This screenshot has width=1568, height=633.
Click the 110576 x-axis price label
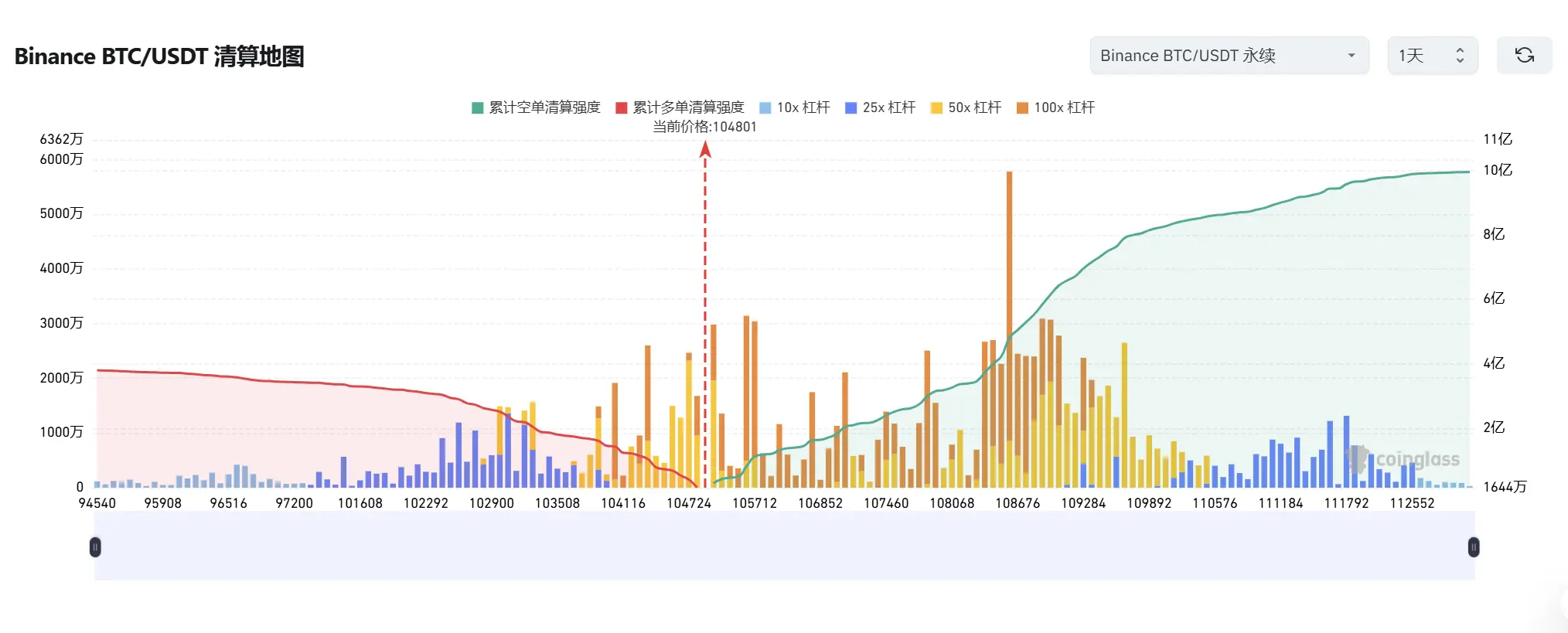pos(1215,503)
